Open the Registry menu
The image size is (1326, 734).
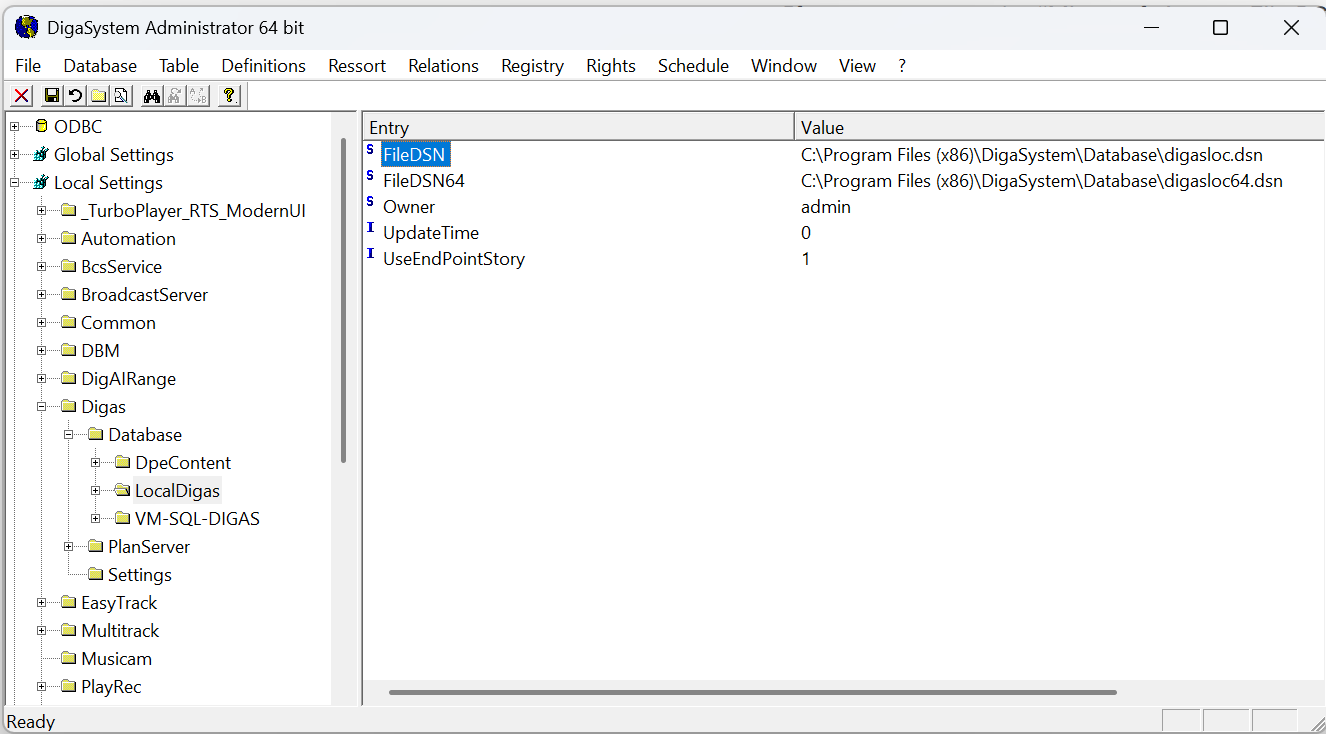tap(532, 65)
